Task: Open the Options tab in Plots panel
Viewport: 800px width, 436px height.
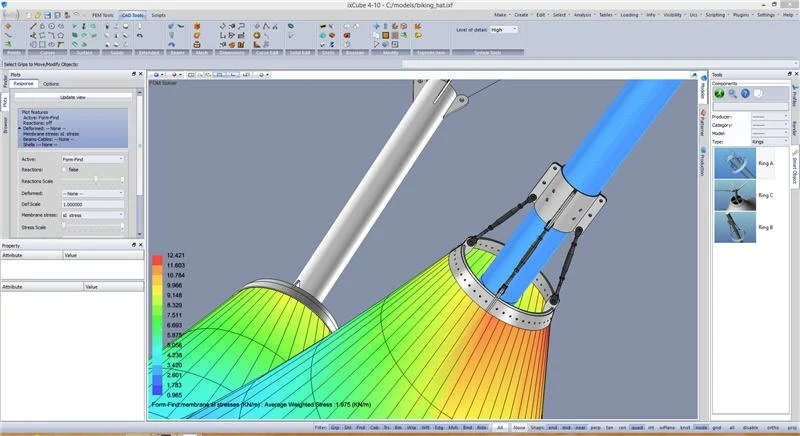Action: [51, 84]
